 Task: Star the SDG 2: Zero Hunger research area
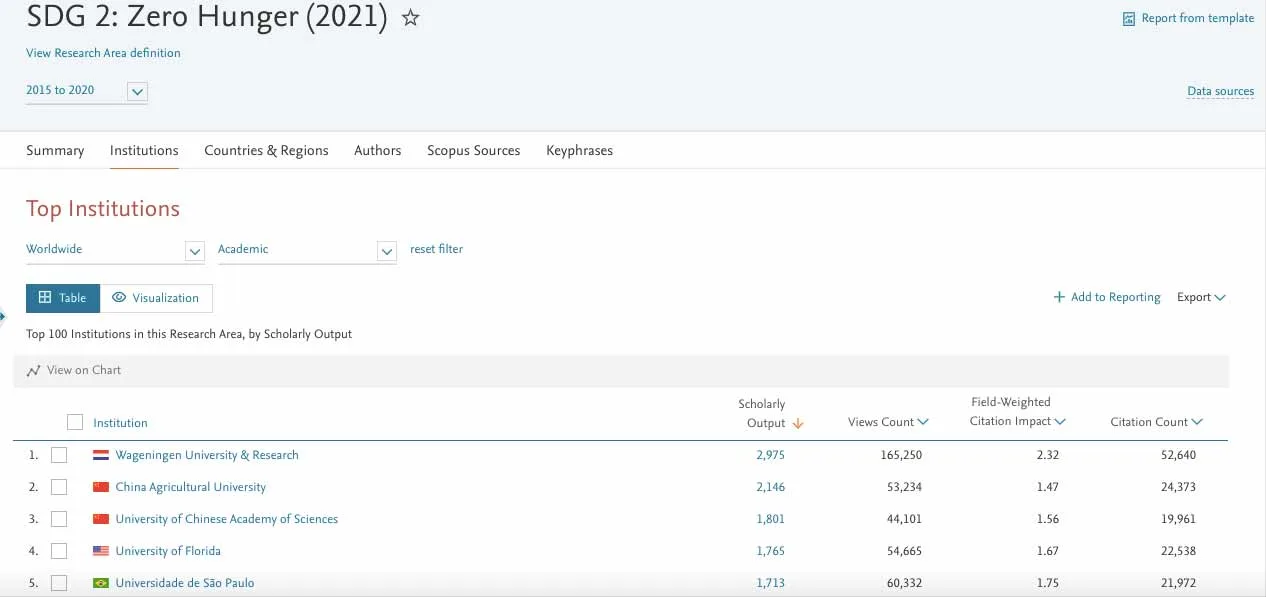click(410, 18)
